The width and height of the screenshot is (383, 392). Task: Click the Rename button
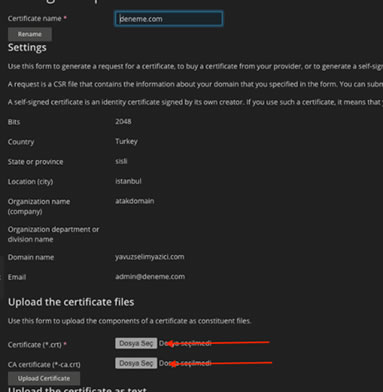pos(30,34)
